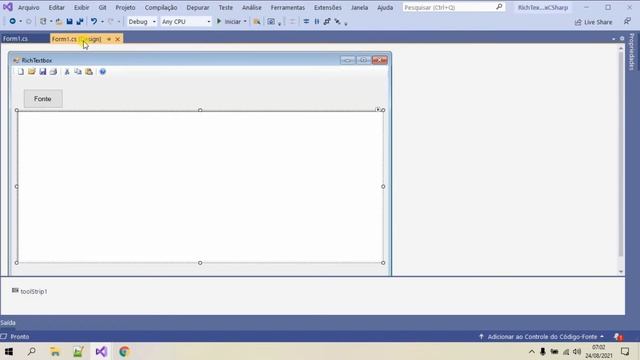Open the Depurar menu
The height and width of the screenshot is (360, 640).
[x=198, y=7]
